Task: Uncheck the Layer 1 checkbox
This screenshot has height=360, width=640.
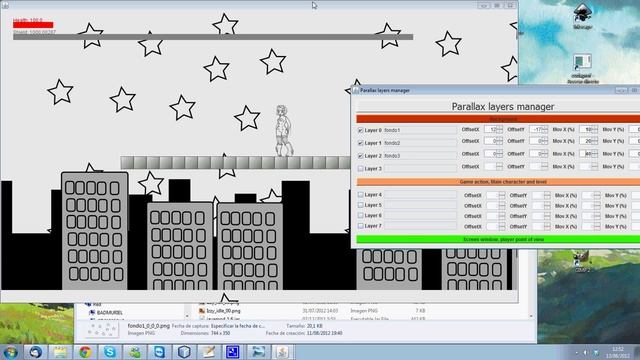Action: (360, 143)
